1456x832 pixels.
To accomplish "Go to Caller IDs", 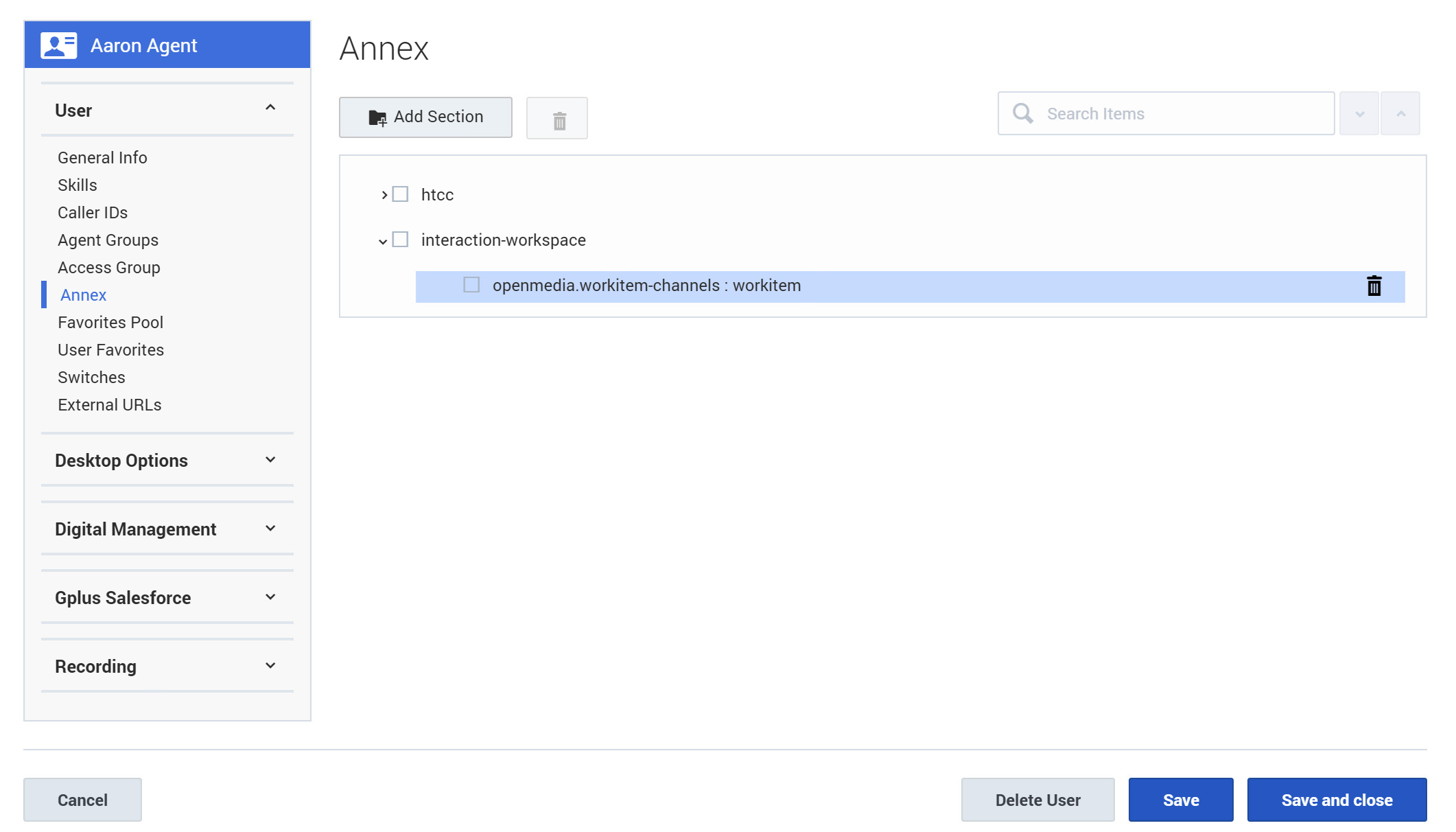I will pyautogui.click(x=93, y=213).
